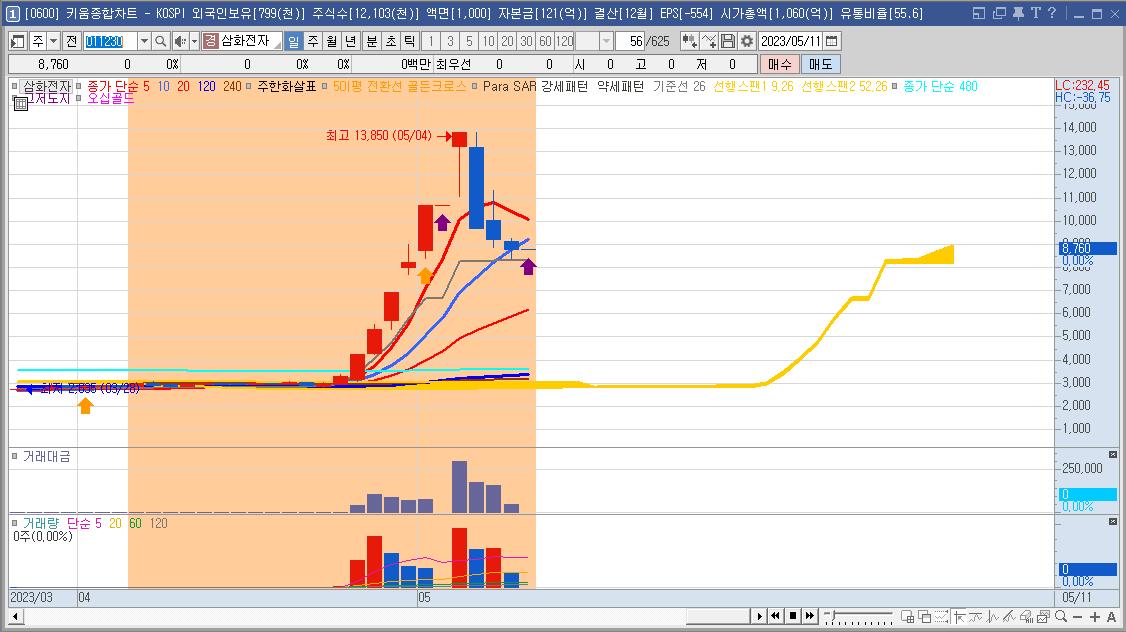Viewport: 1126px width, 632px height.
Task: Save chart settings with floppy disk icon
Action: (x=727, y=42)
